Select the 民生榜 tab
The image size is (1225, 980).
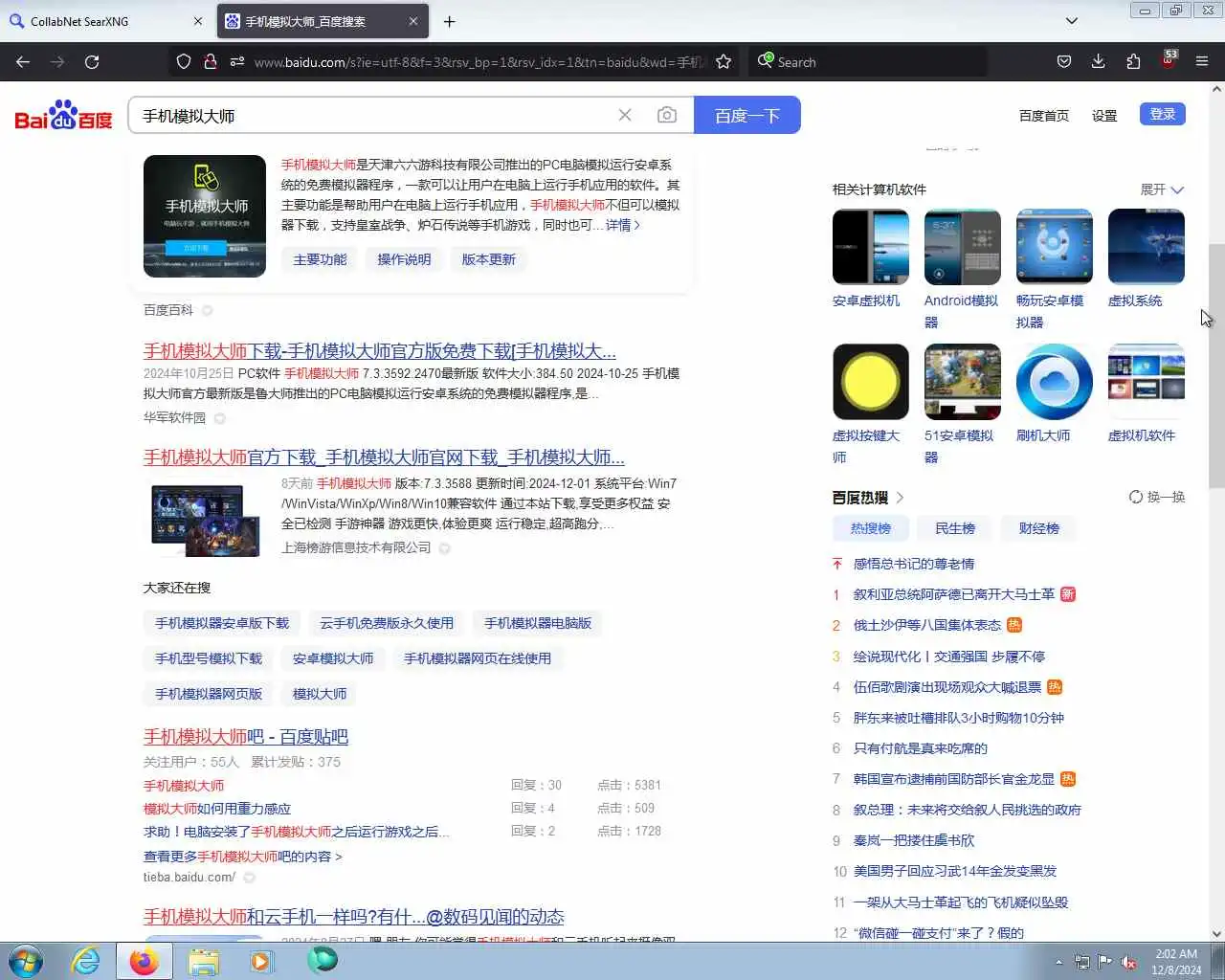click(x=955, y=528)
